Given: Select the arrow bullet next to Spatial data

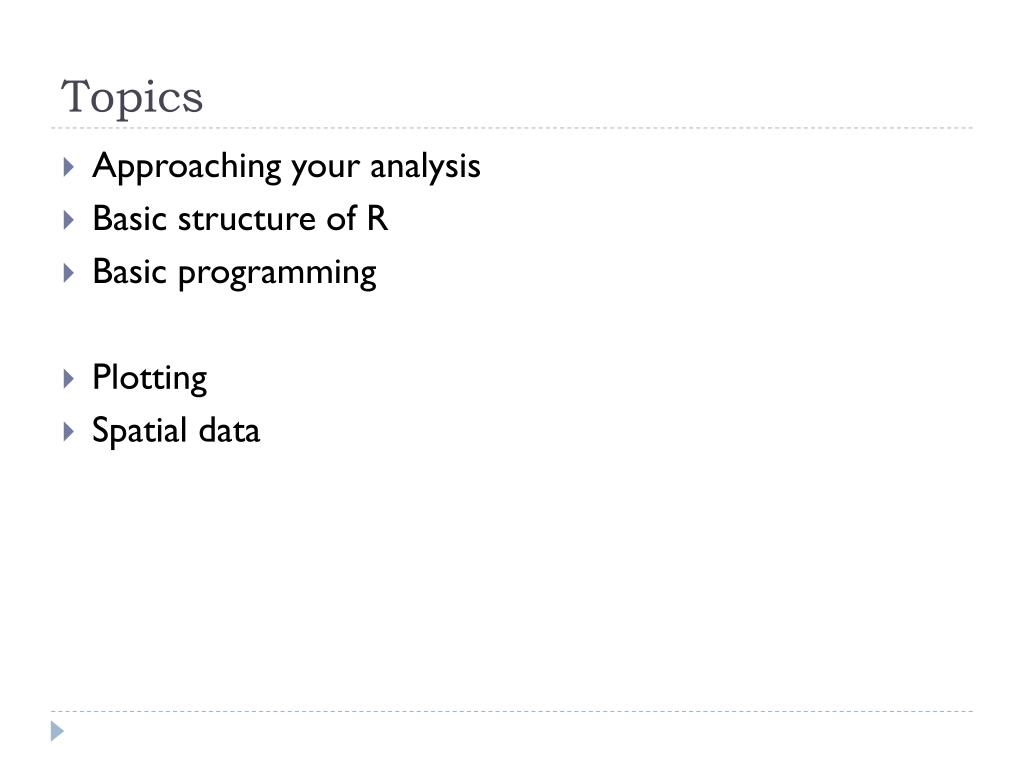Looking at the screenshot, I should 69,432.
